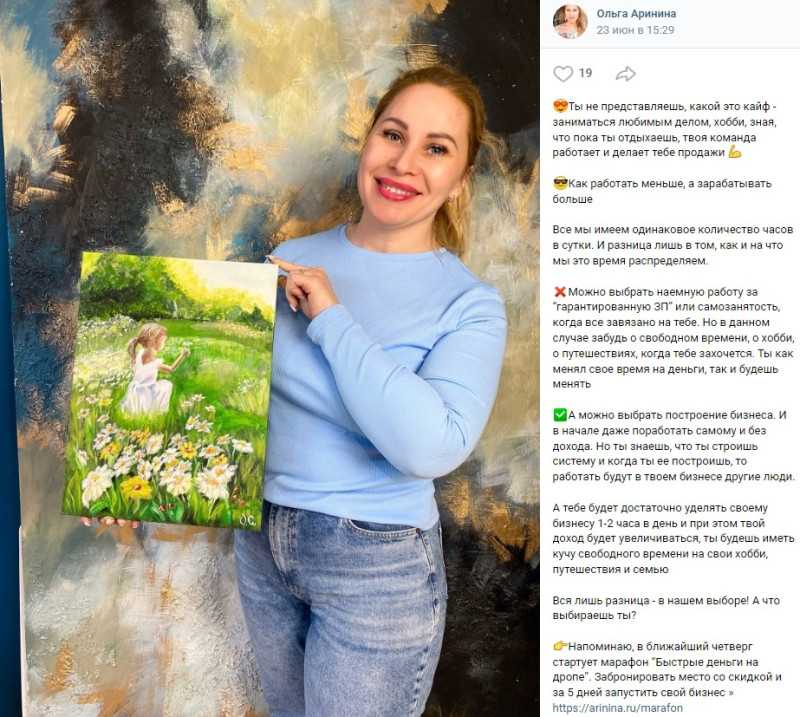The image size is (800, 717).
Task: Click the pointing hand emoji before Напоминаю
Action: (560, 646)
